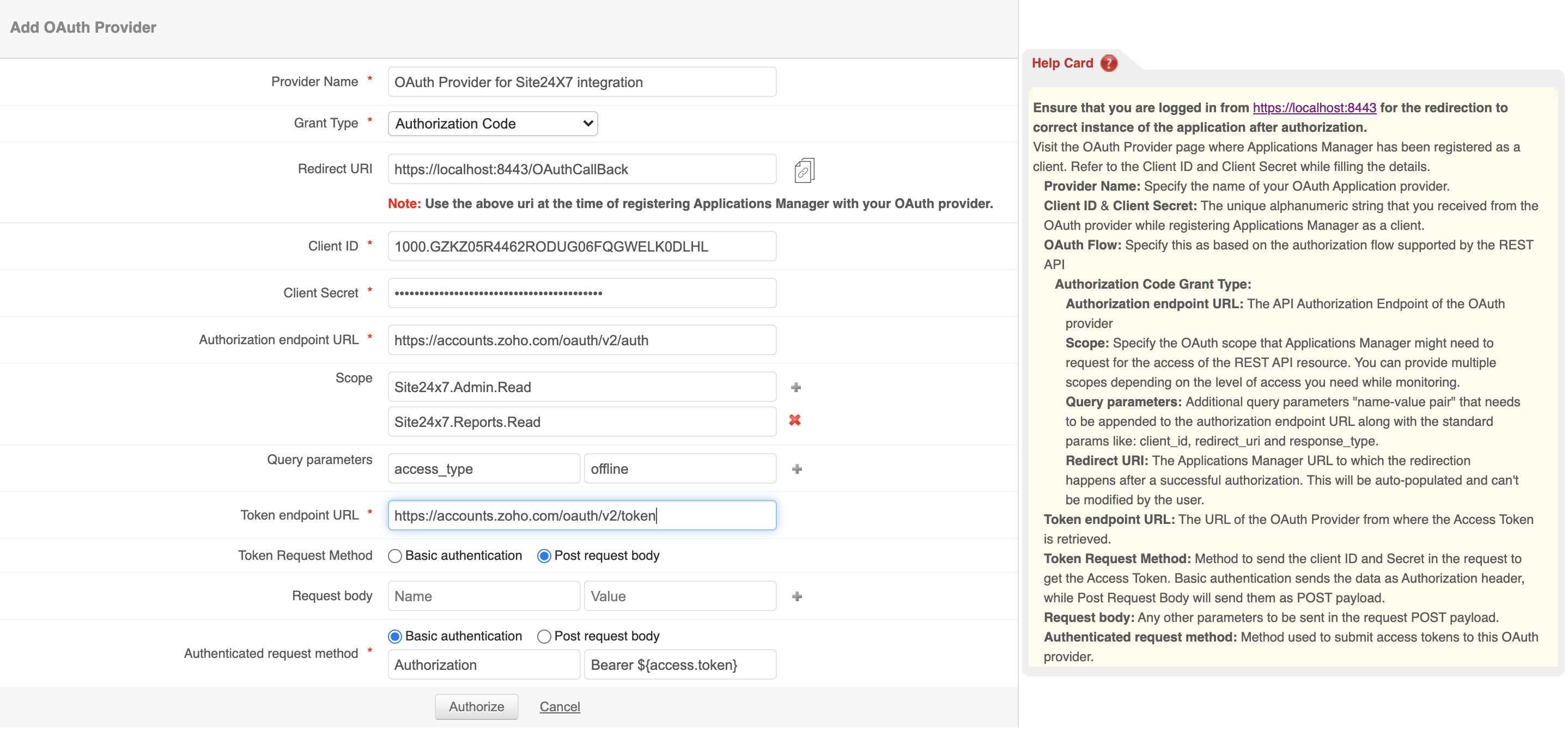This screenshot has height=745, width=1568.
Task: Click into the Provider Name field
Action: [581, 82]
